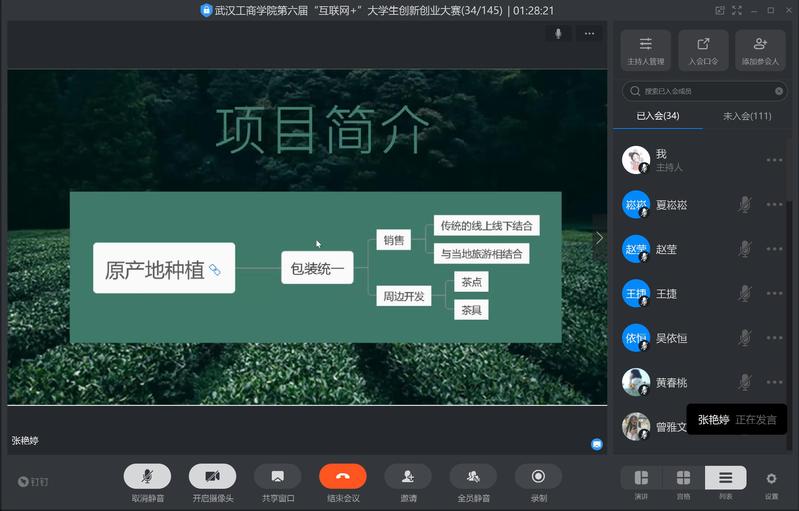Click the 入会口令 join code button

click(x=703, y=49)
